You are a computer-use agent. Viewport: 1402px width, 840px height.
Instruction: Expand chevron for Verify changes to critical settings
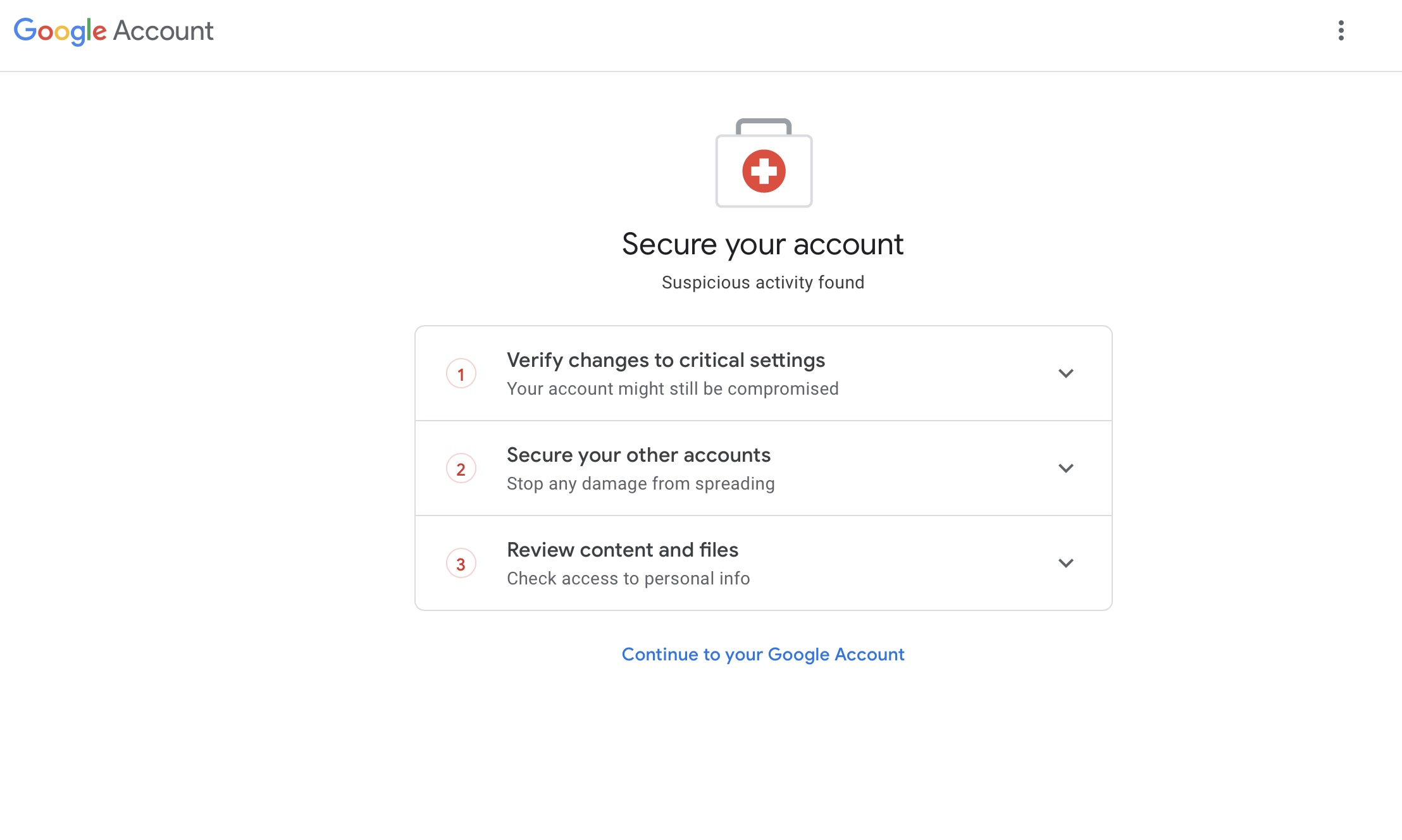pos(1066,373)
